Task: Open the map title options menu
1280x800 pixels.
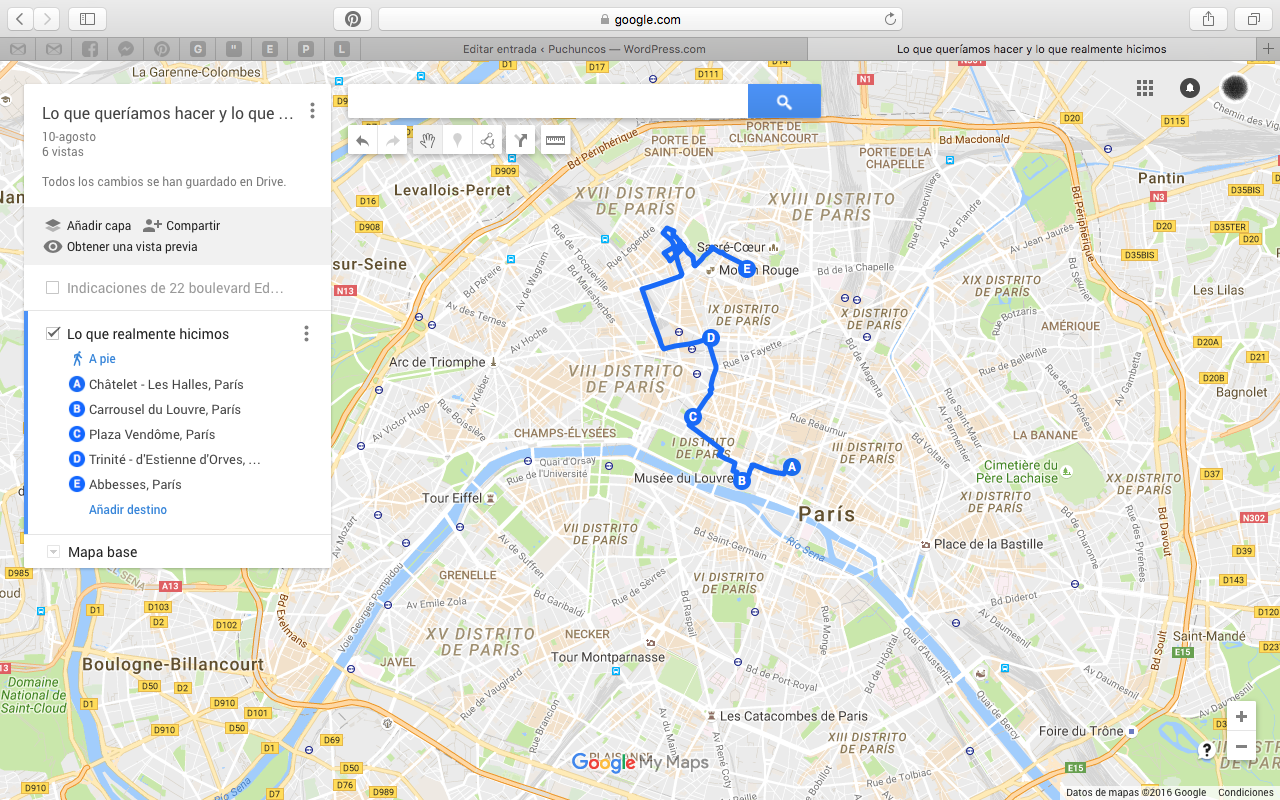Action: [x=312, y=111]
